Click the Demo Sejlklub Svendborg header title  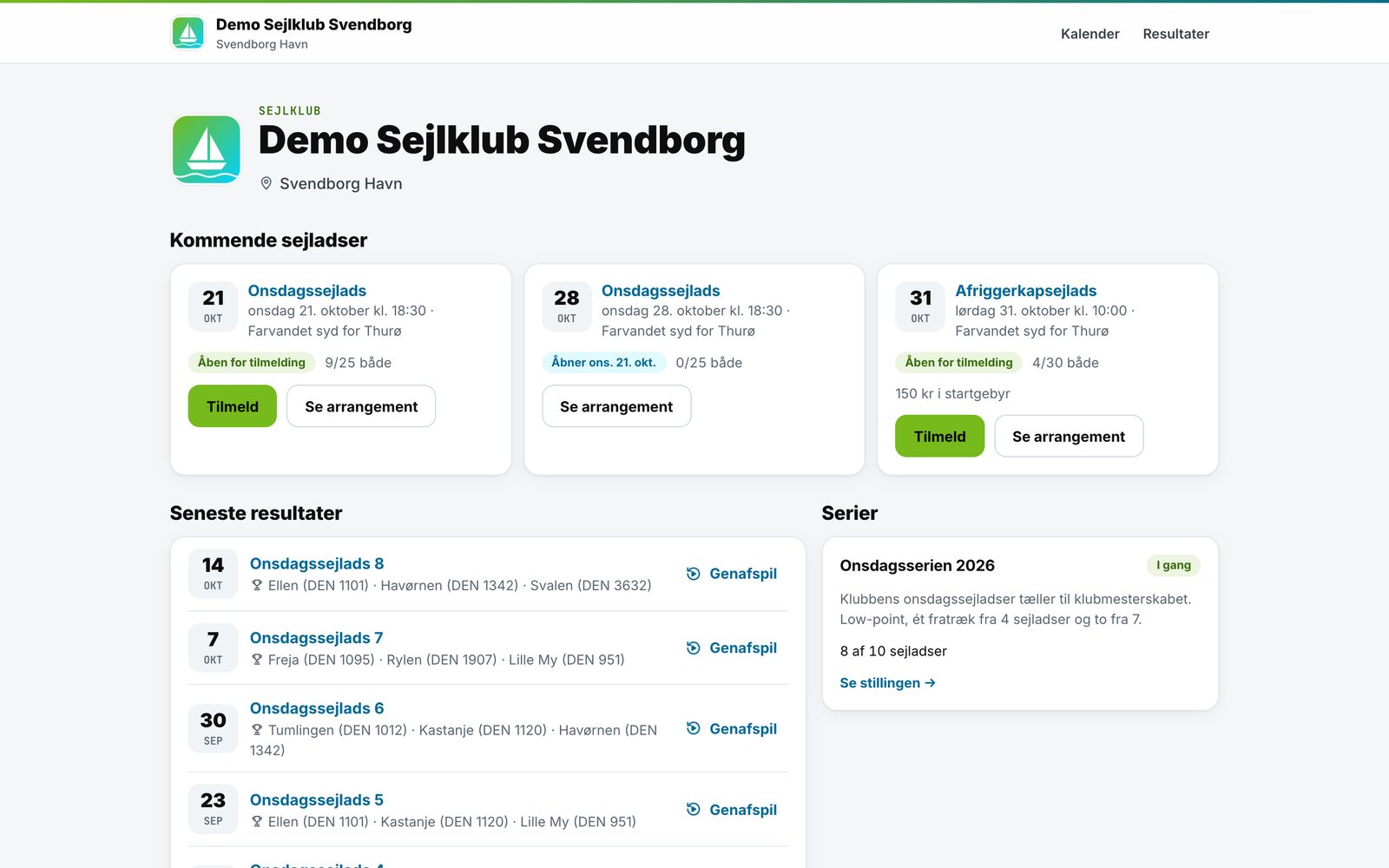(x=313, y=24)
